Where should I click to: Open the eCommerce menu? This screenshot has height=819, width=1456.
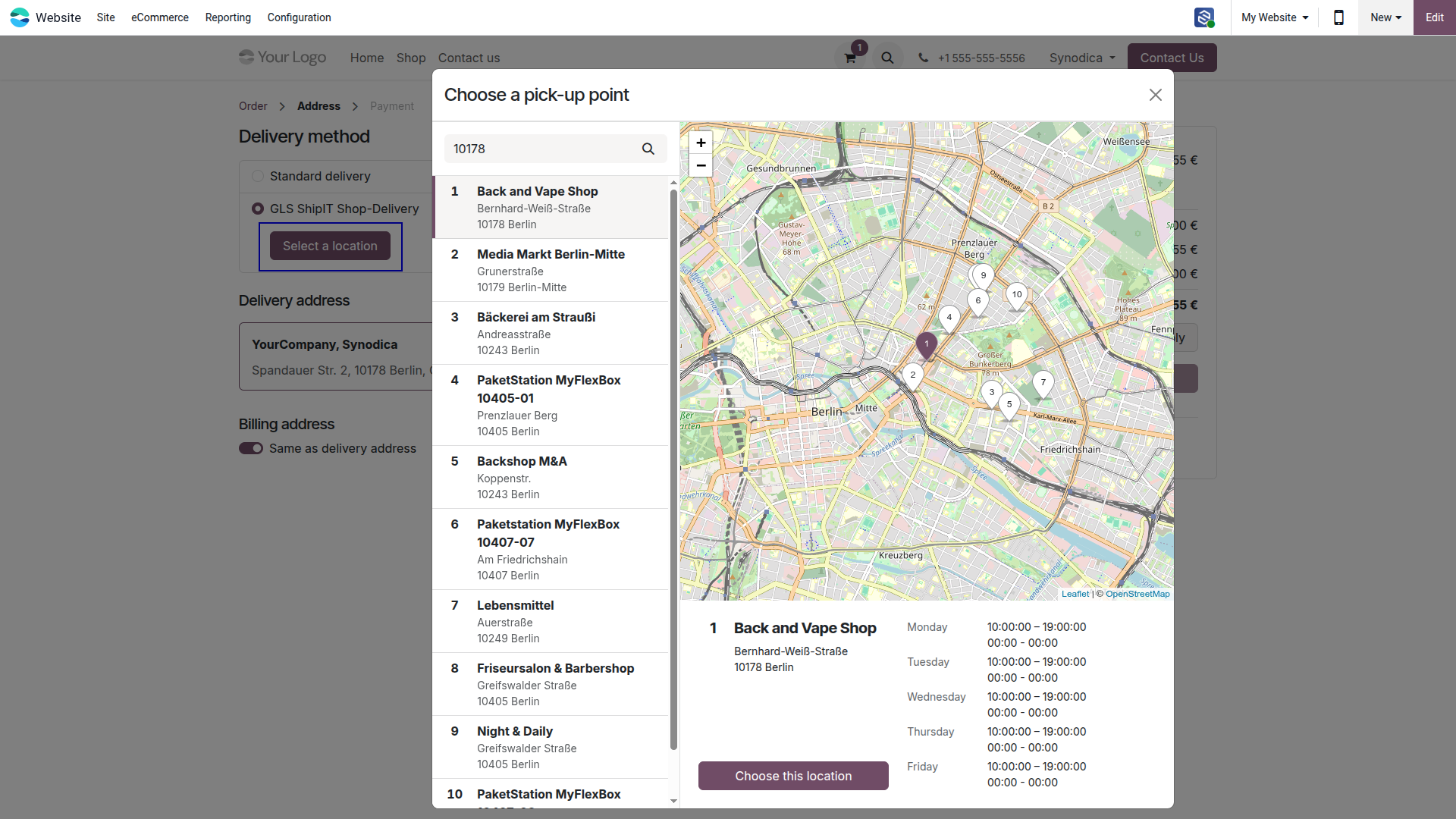[x=160, y=17]
